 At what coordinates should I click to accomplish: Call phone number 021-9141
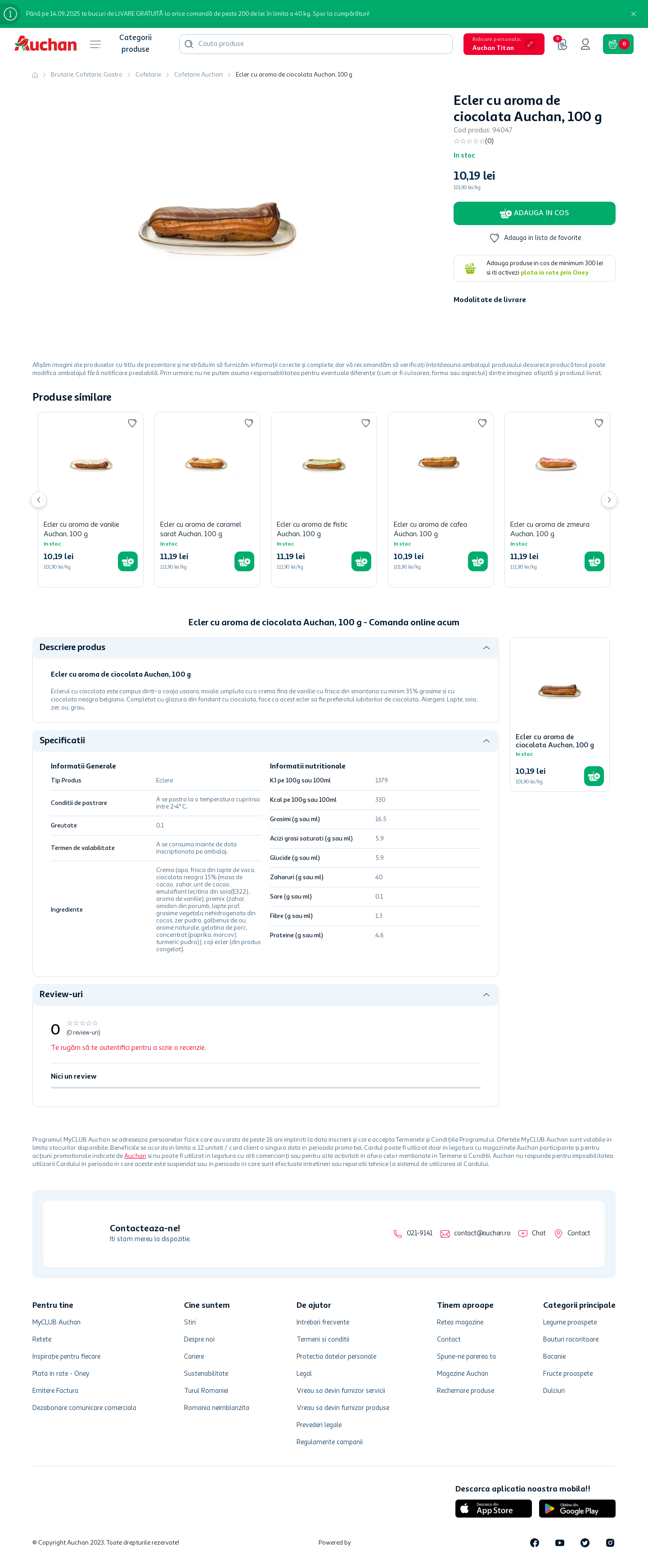[413, 1233]
